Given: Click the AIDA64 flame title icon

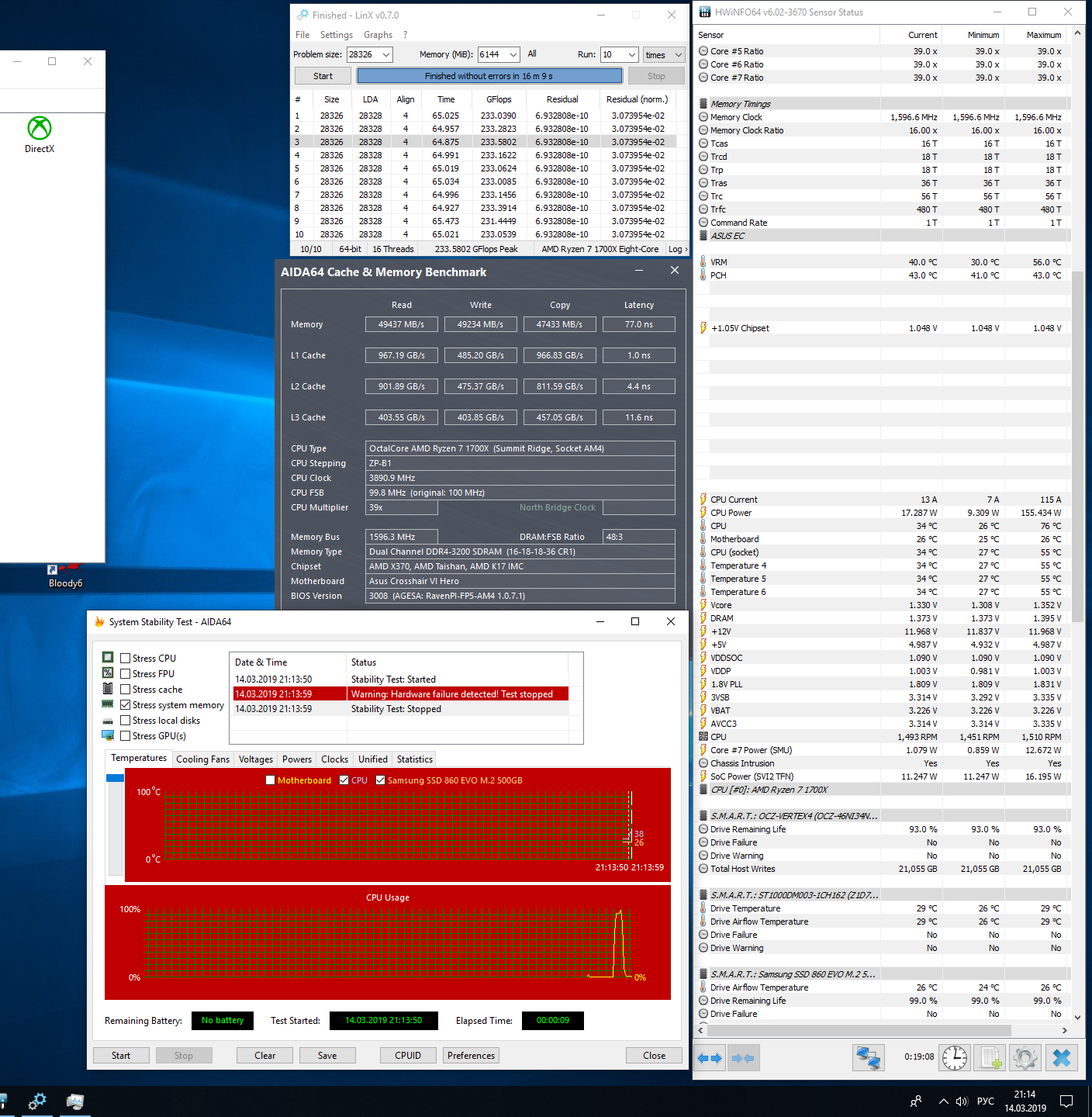Looking at the screenshot, I should 99,621.
